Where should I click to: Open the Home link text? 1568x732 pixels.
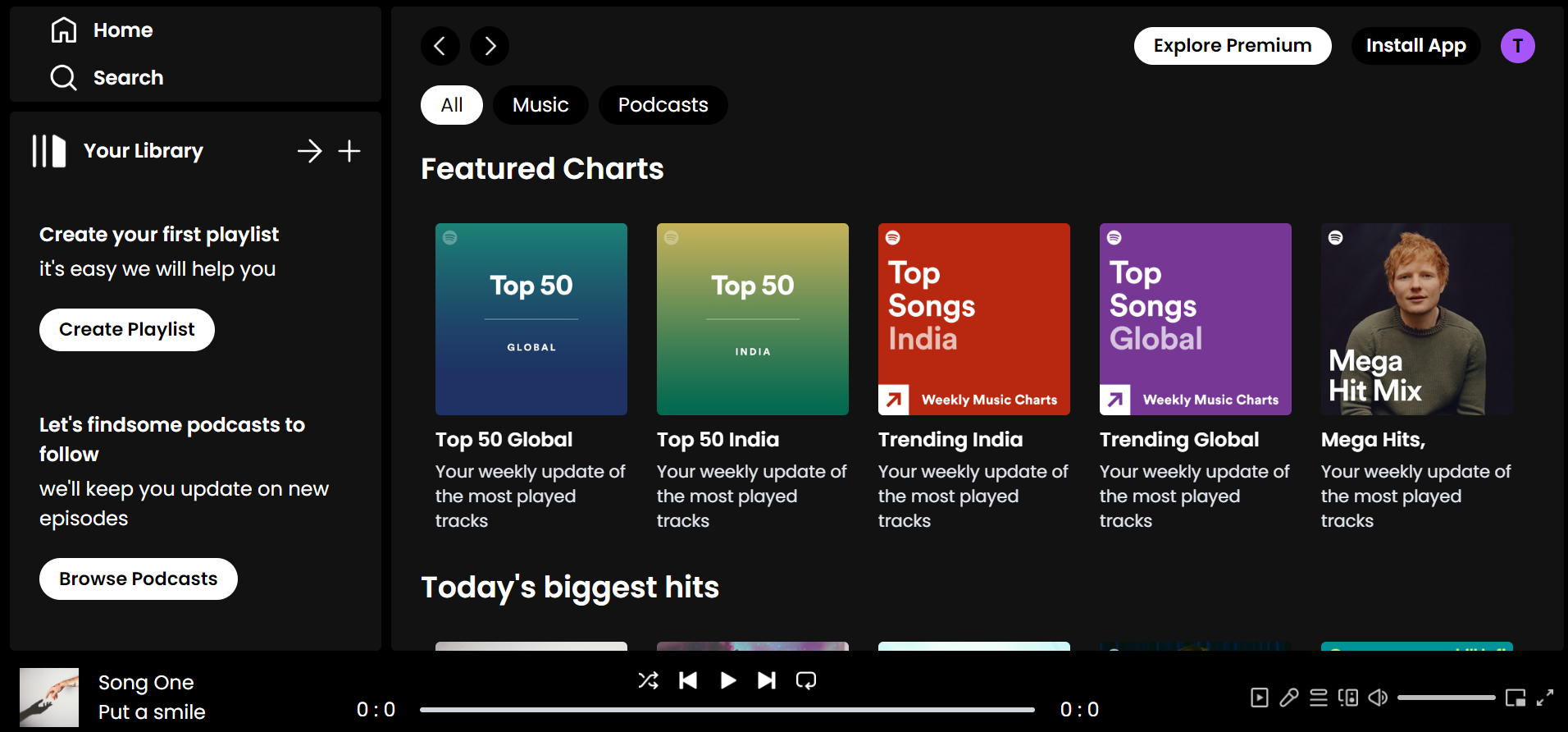pos(123,30)
